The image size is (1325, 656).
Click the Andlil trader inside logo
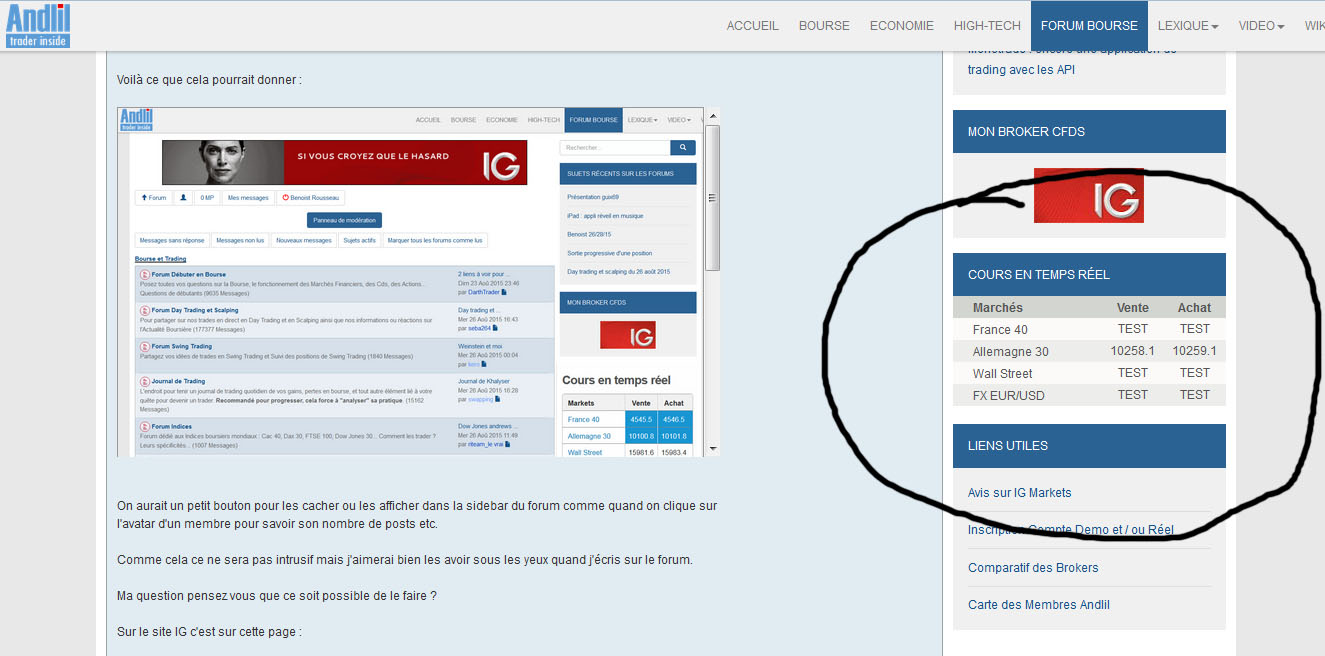38,25
